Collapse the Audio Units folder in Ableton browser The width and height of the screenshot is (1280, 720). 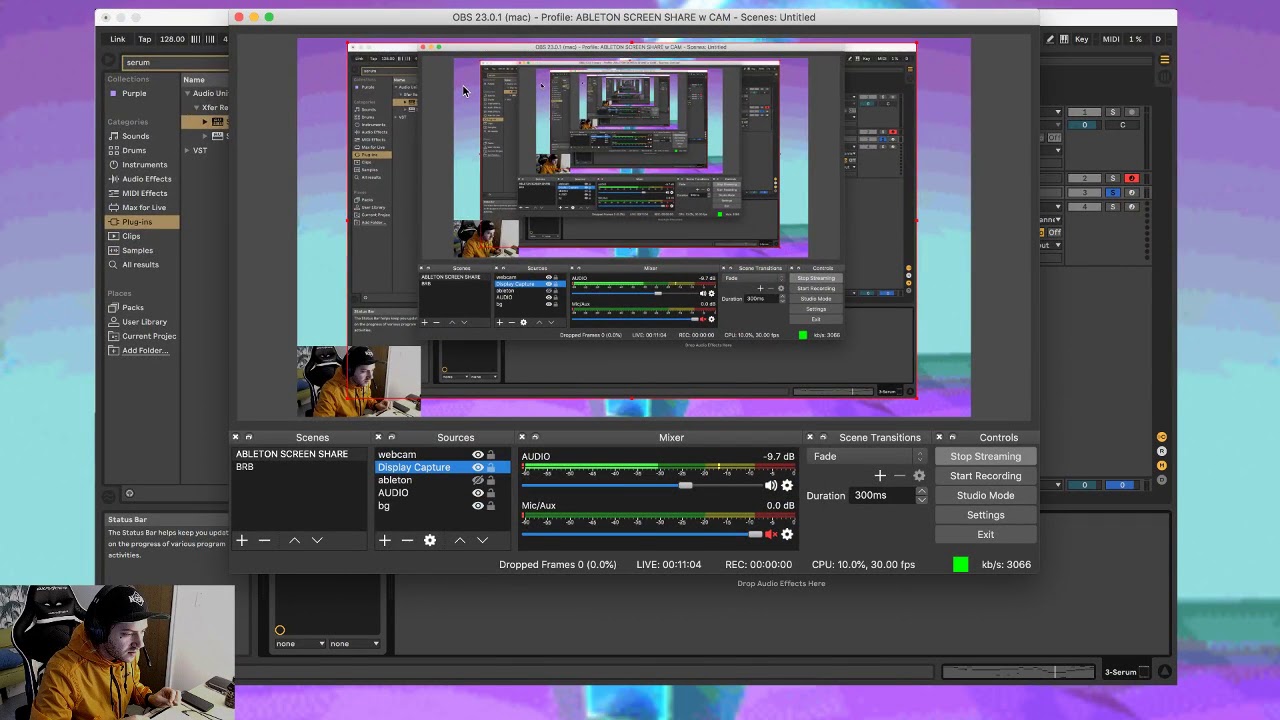187,93
